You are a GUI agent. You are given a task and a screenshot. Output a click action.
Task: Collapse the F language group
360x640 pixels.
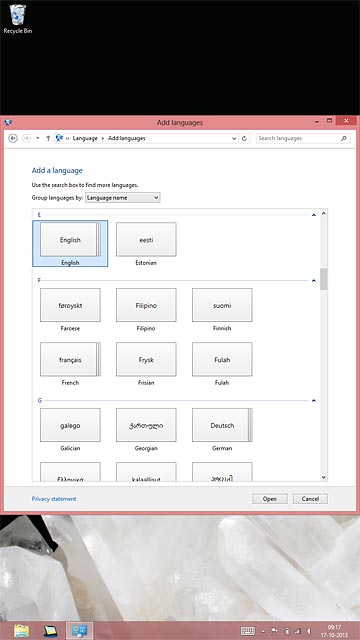click(x=313, y=280)
